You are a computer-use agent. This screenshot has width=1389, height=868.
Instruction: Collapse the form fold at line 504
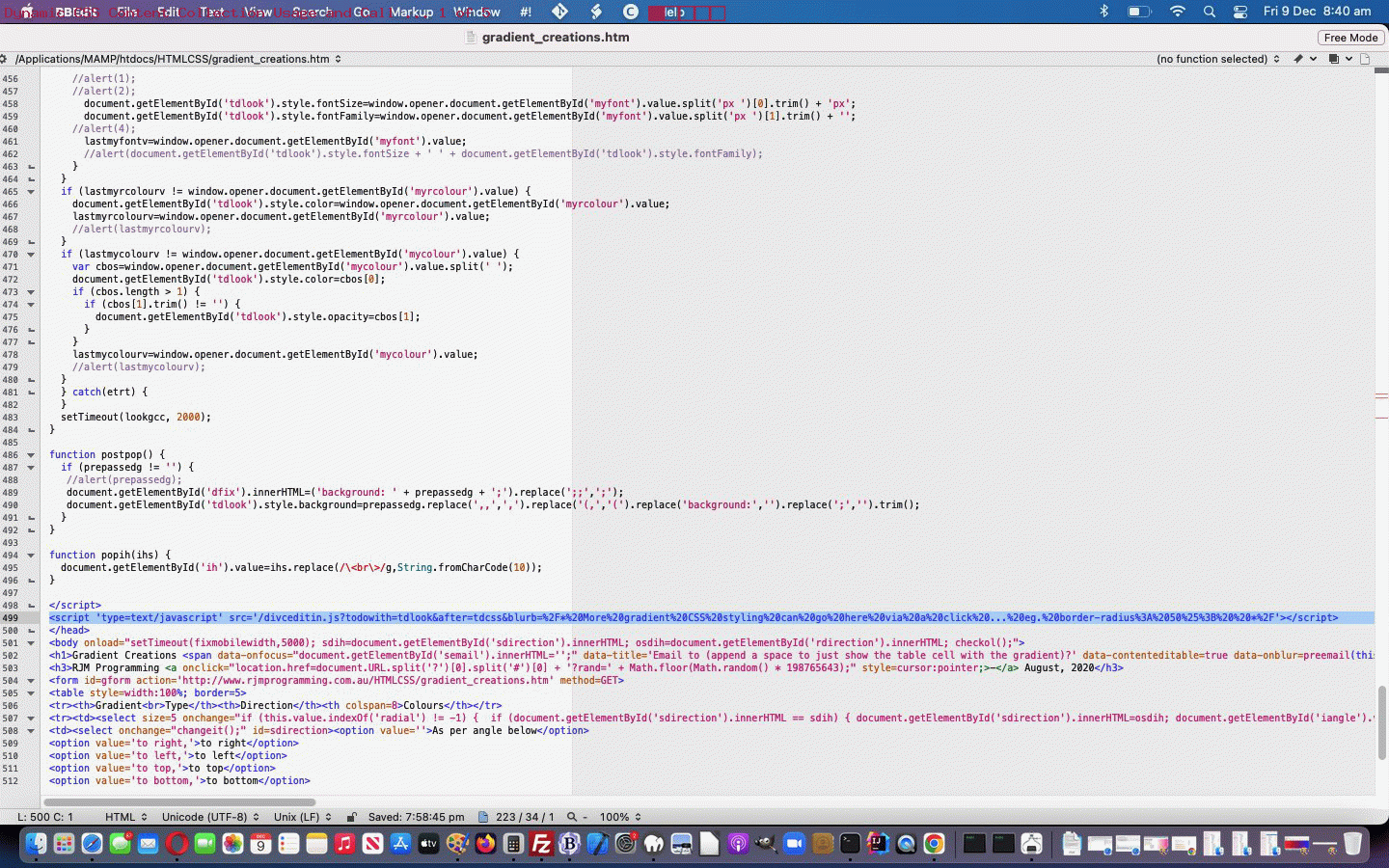31,680
